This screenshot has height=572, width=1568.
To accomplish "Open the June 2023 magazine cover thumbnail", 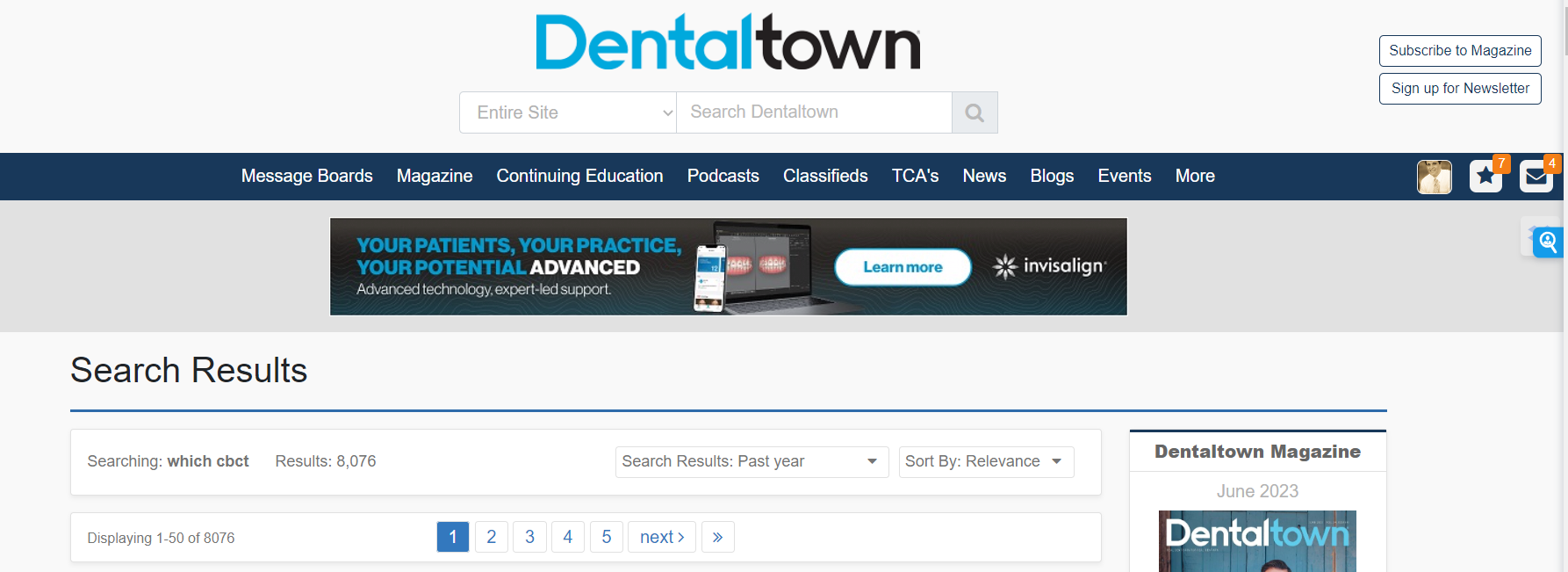I will 1257,541.
